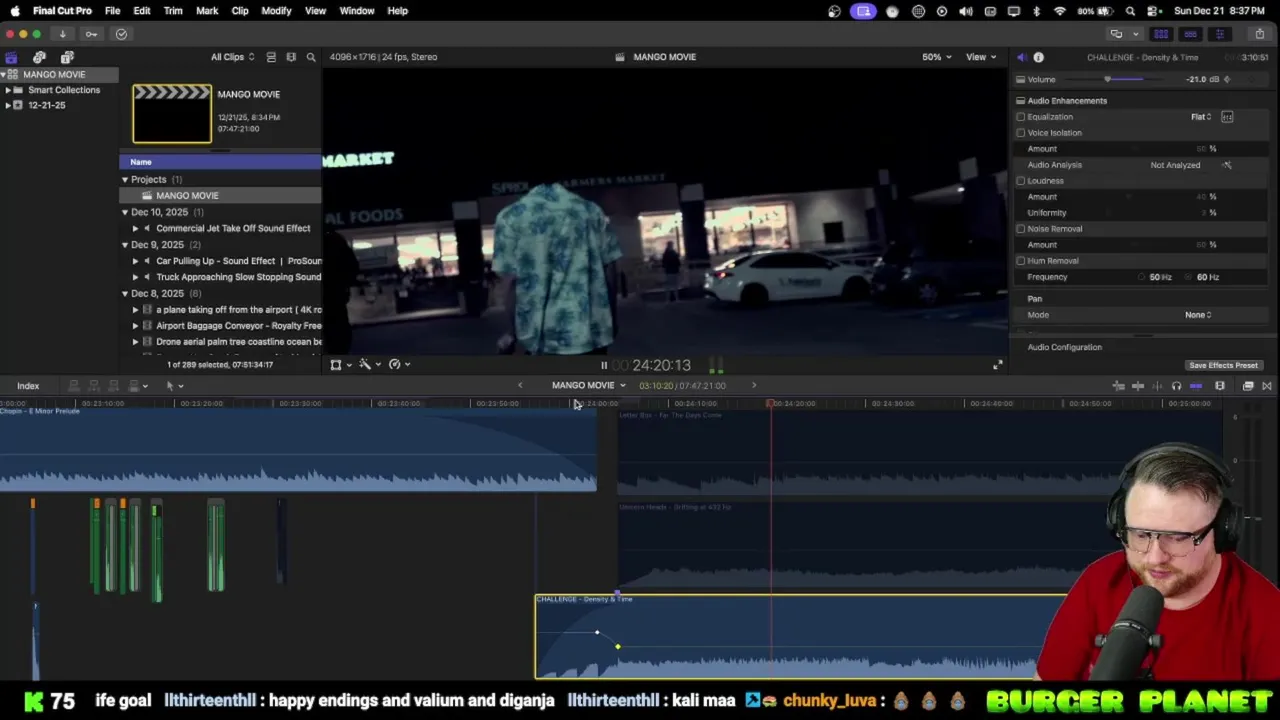
Task: Run audio analysis magic wand
Action: coord(1227,165)
